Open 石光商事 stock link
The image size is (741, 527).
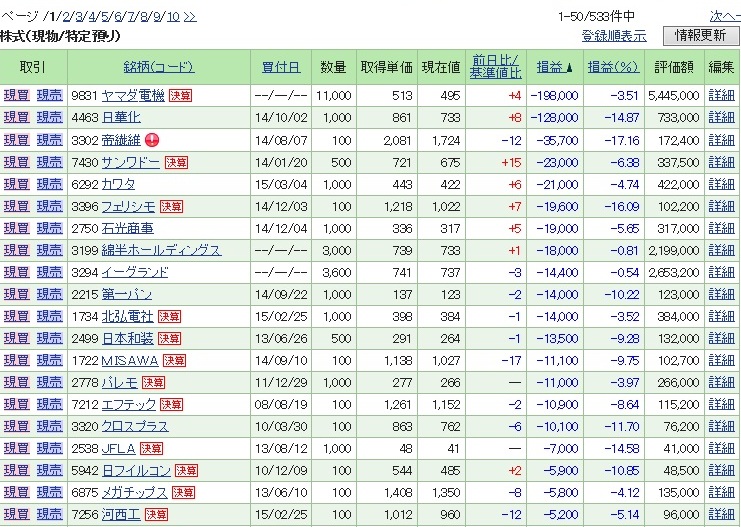[x=128, y=228]
